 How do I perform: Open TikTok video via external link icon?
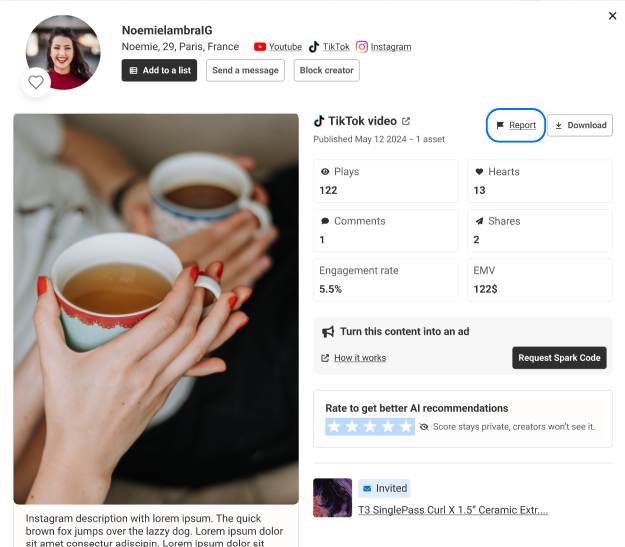pyautogui.click(x=406, y=122)
